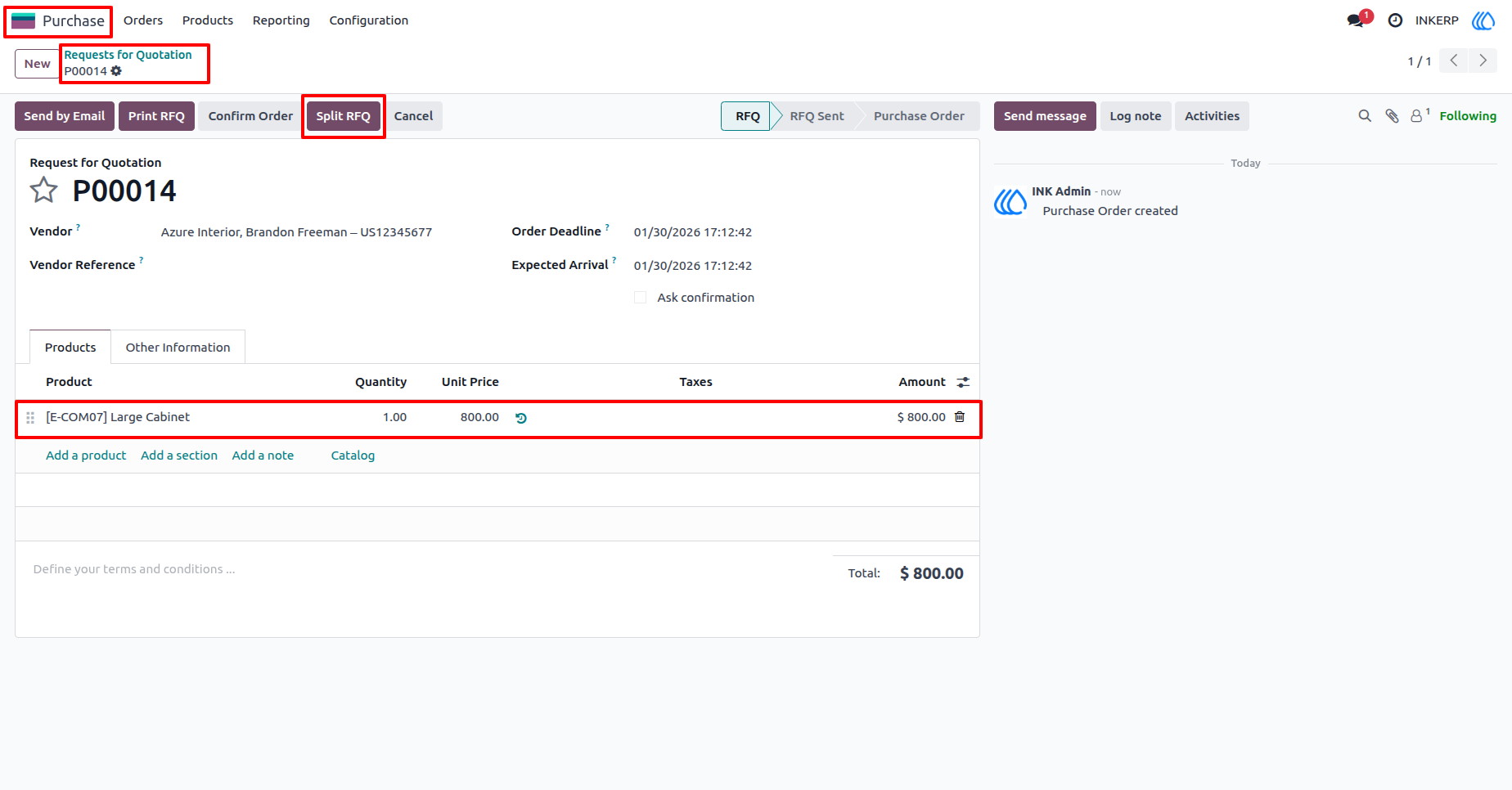Image resolution: width=1512 pixels, height=790 pixels.
Task: Click Log note in chatter
Action: pyautogui.click(x=1136, y=116)
